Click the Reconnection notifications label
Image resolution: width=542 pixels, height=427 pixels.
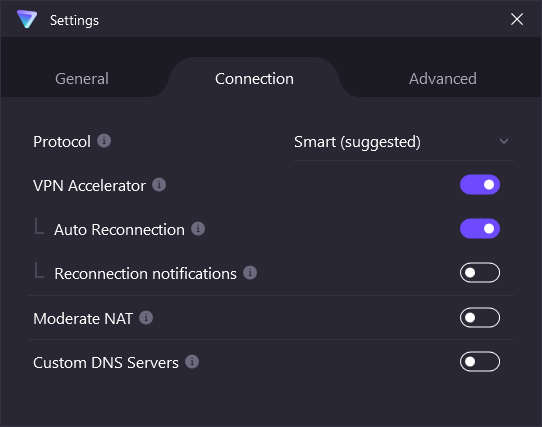coord(146,273)
